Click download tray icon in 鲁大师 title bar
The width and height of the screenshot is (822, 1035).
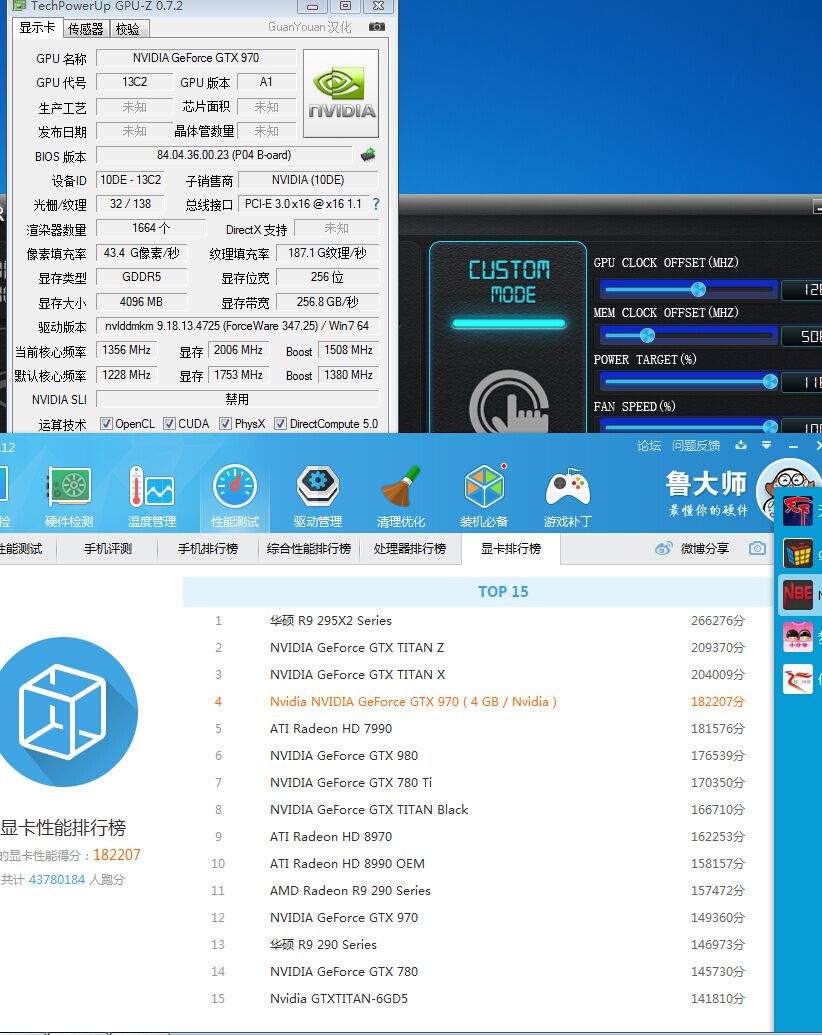pos(741,446)
